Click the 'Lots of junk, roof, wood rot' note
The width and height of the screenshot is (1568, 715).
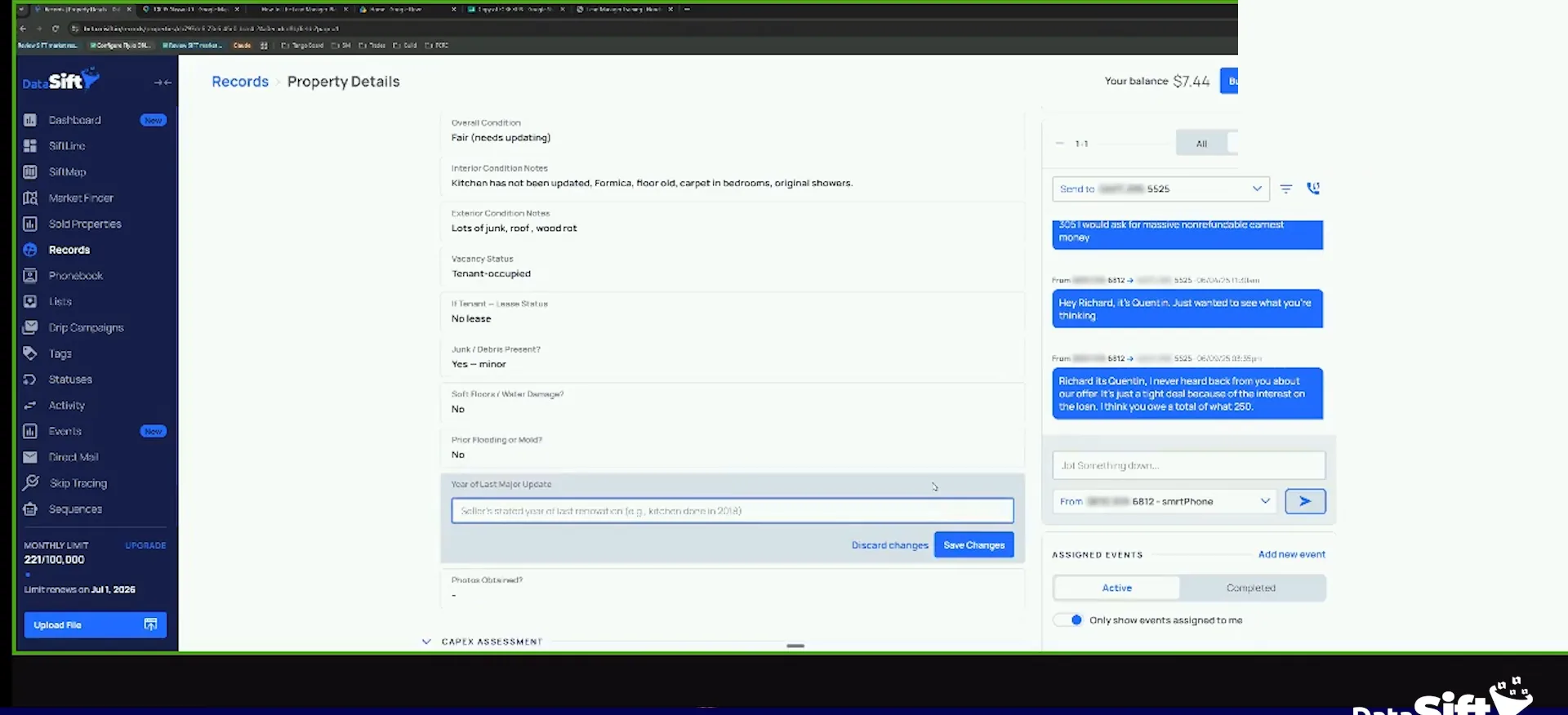click(514, 229)
